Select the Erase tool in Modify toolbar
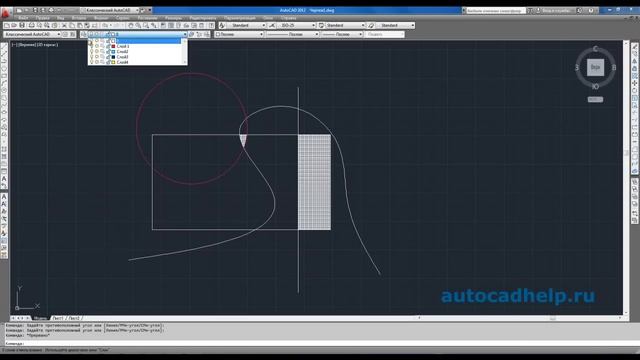The image size is (640, 360). [x=635, y=46]
